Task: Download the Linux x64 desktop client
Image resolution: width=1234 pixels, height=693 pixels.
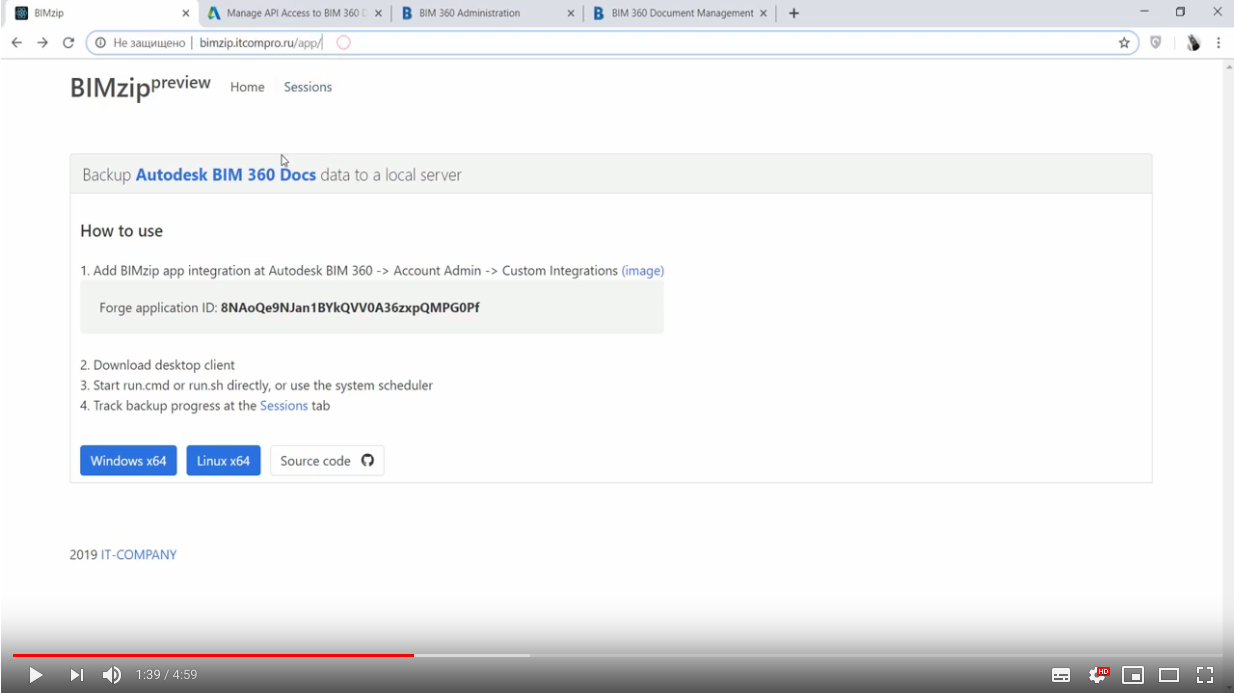Action: (x=223, y=460)
